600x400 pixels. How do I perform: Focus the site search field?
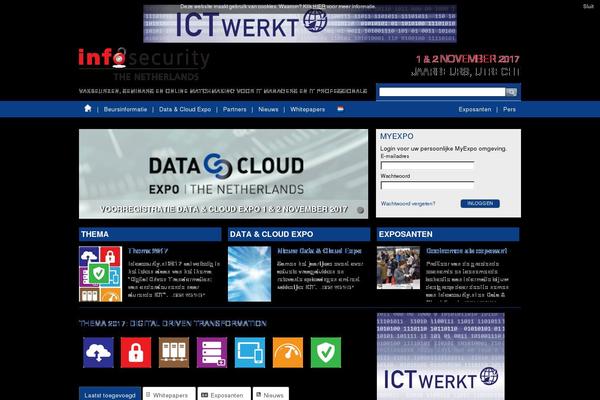[442, 92]
